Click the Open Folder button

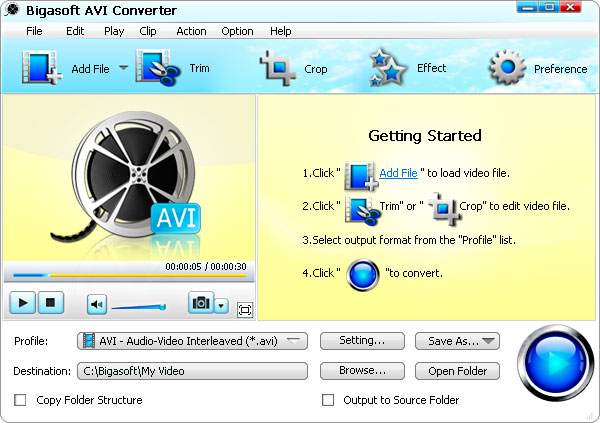(457, 371)
